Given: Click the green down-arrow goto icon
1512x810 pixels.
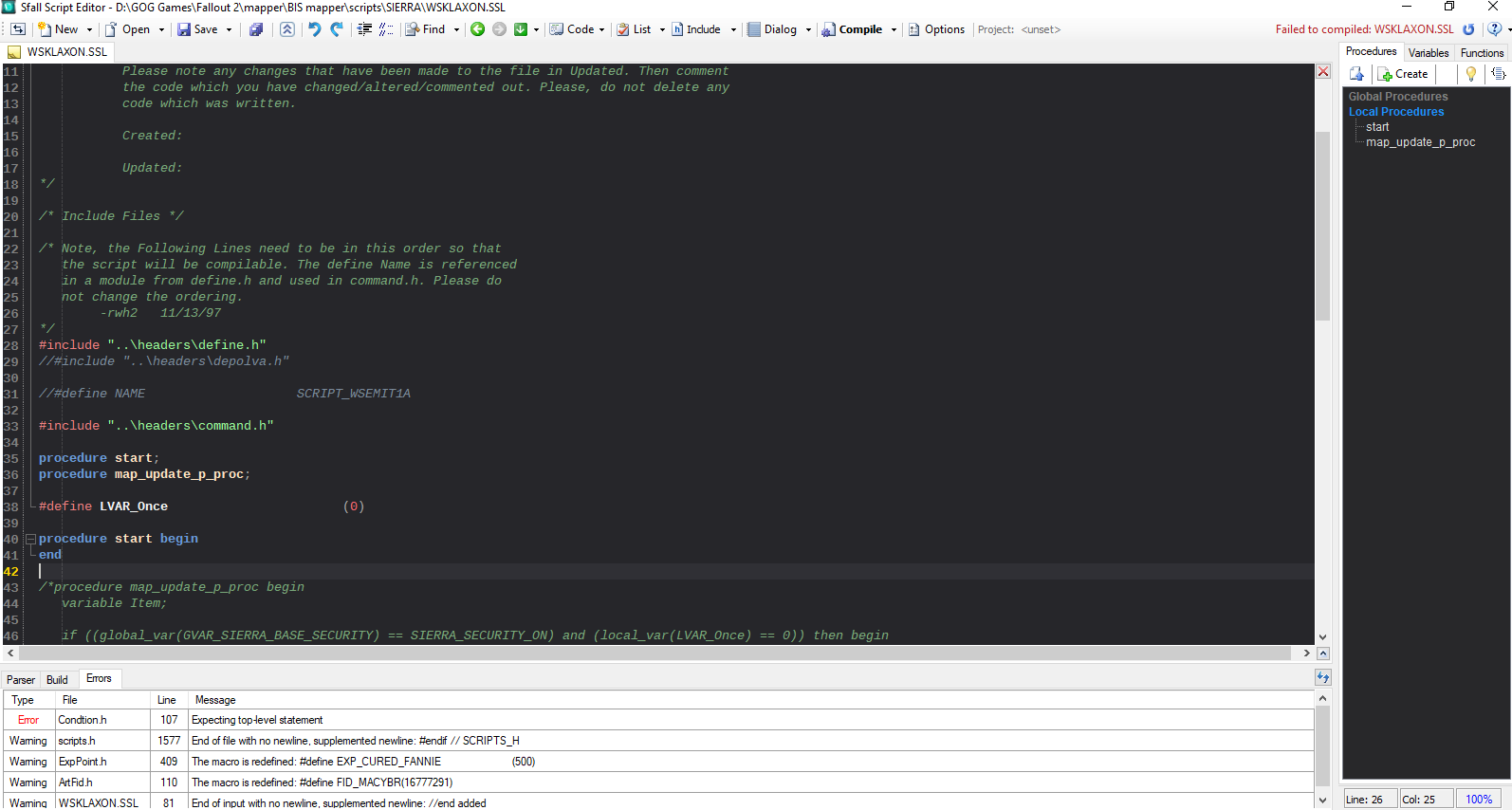Looking at the screenshot, I should coord(521,29).
